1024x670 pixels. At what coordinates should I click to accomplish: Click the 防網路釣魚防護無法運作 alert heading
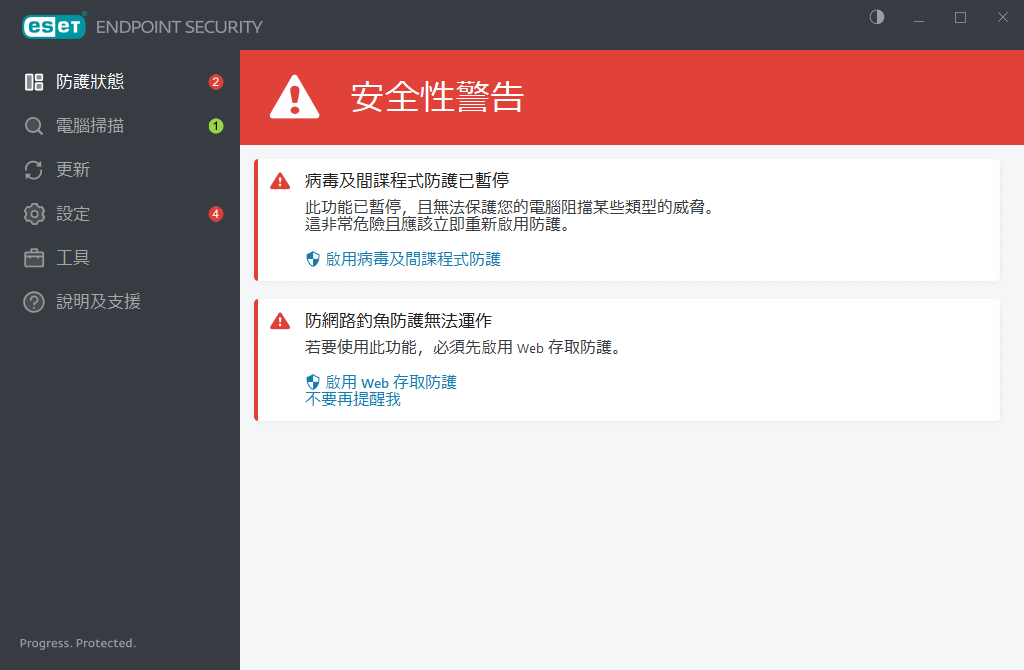point(398,321)
